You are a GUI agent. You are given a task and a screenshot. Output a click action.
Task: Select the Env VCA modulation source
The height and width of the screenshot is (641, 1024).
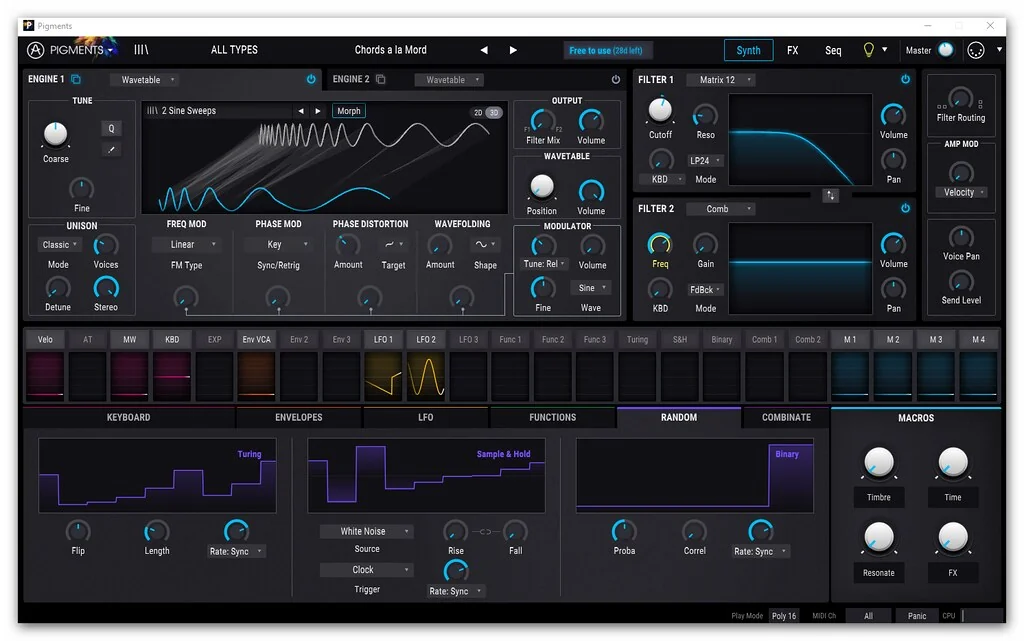pyautogui.click(x=257, y=339)
